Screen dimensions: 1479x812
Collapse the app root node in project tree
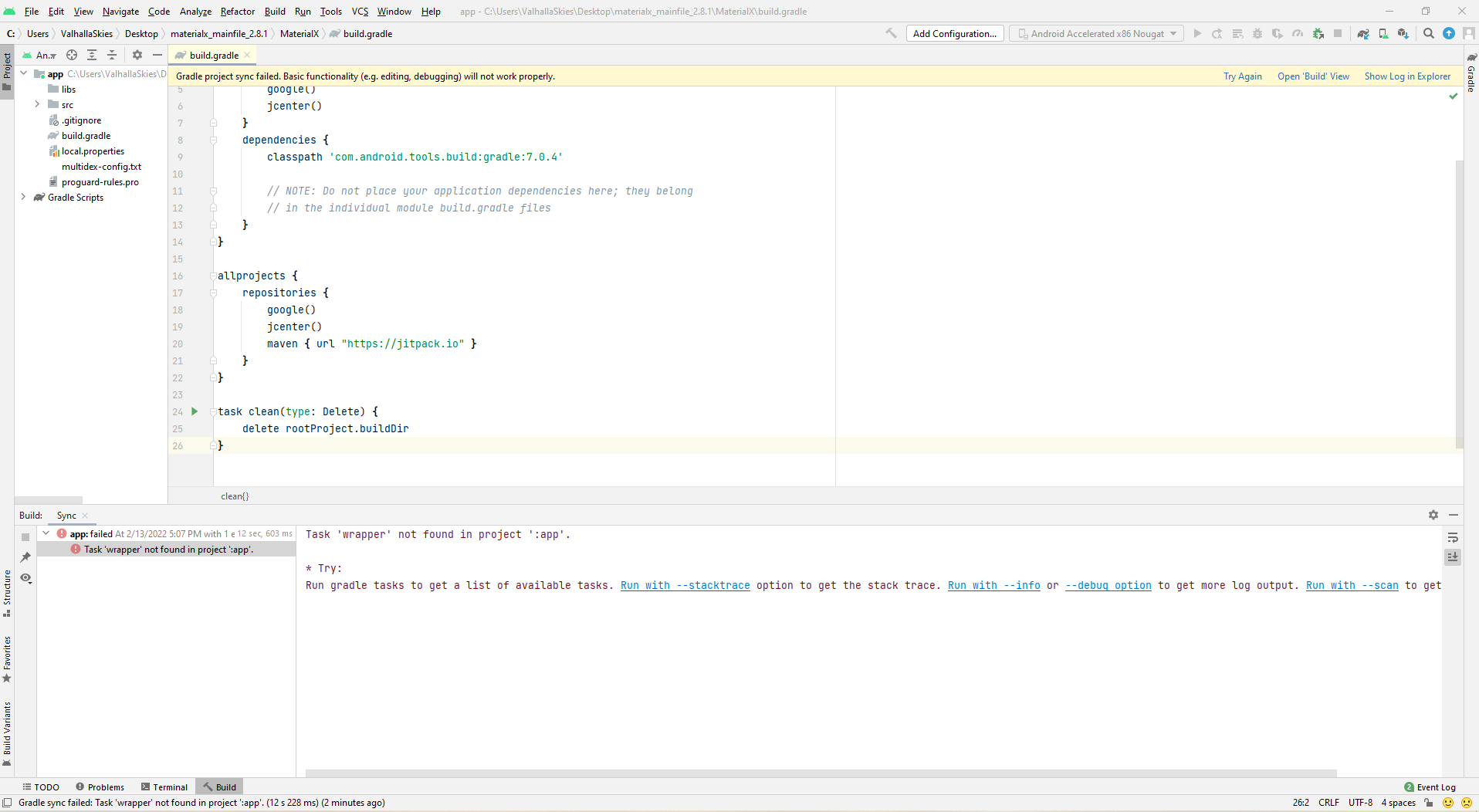point(24,73)
